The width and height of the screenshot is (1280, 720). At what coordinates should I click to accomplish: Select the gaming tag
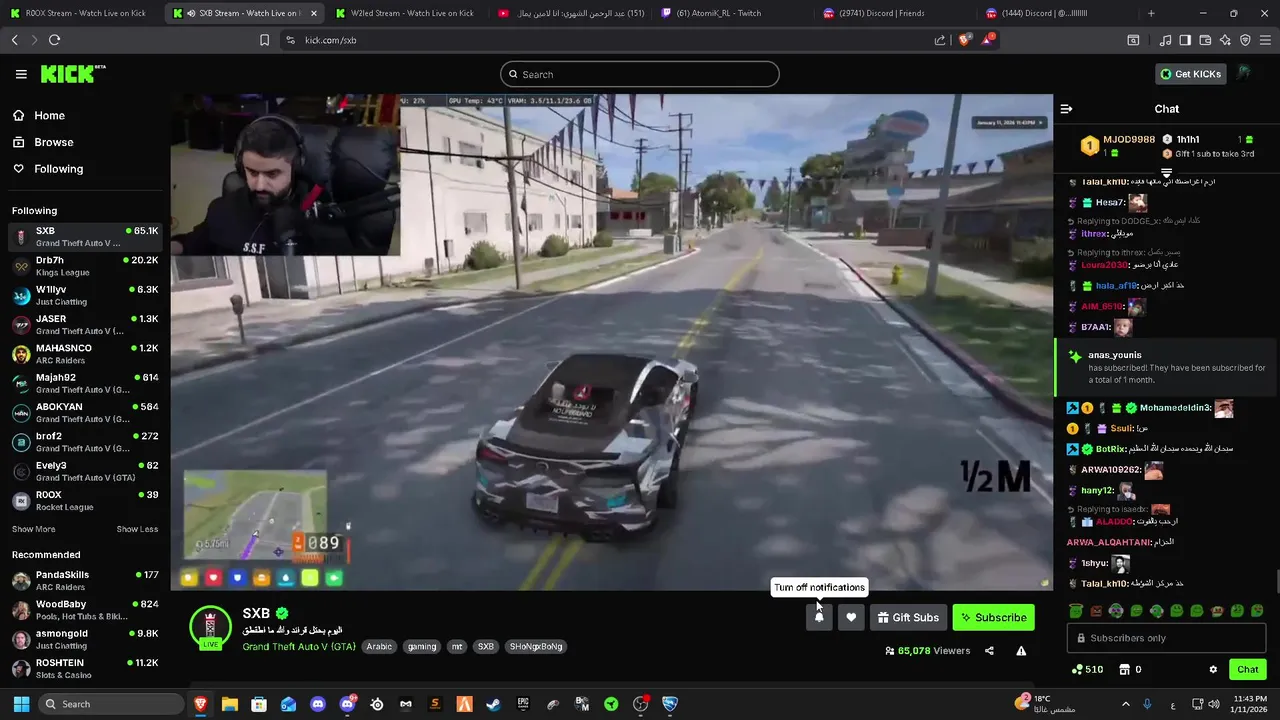click(x=422, y=647)
